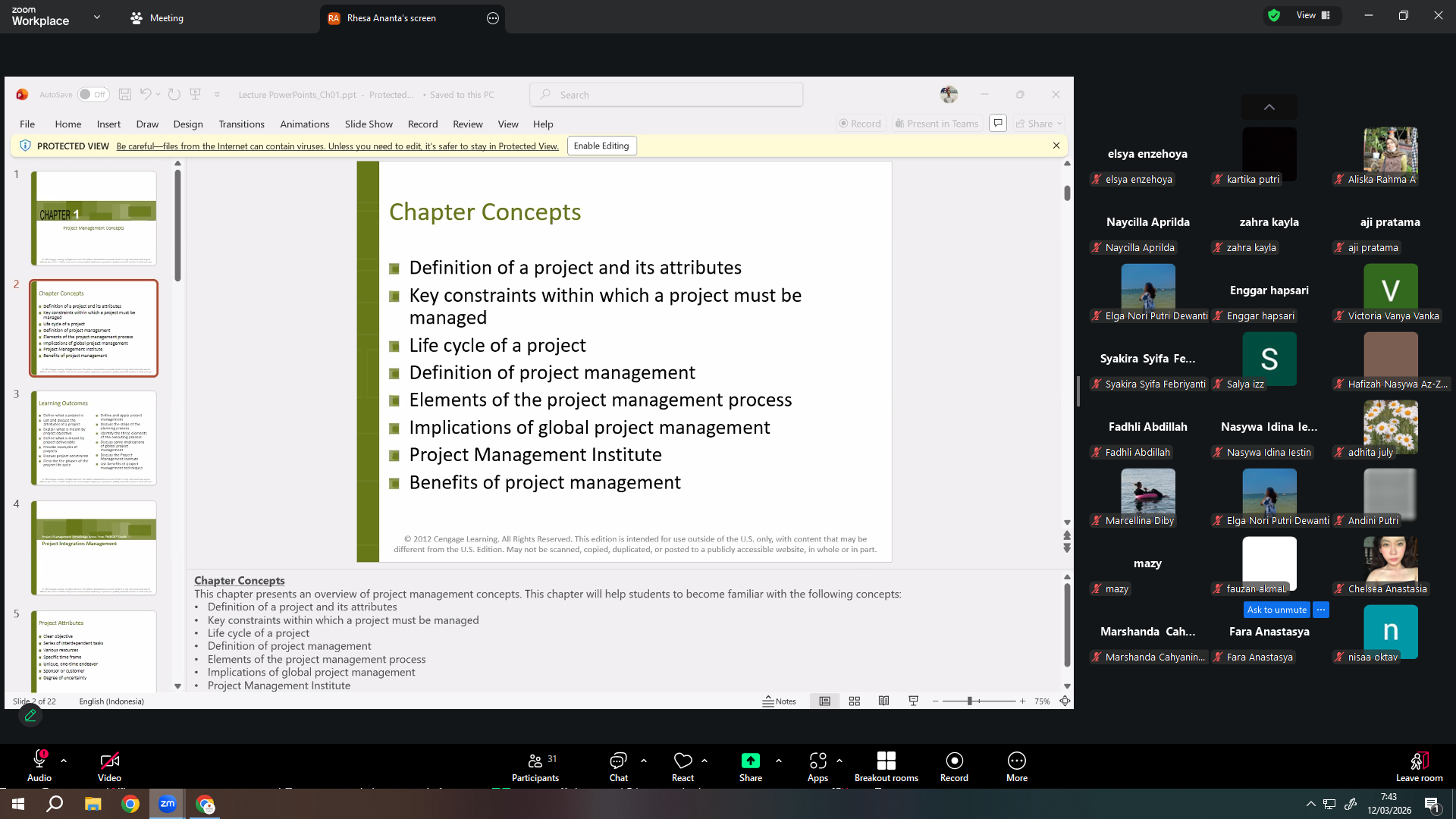This screenshot has height=819, width=1456.
Task: Open Customize Quick Access Toolbar dropdown
Action: click(x=217, y=95)
